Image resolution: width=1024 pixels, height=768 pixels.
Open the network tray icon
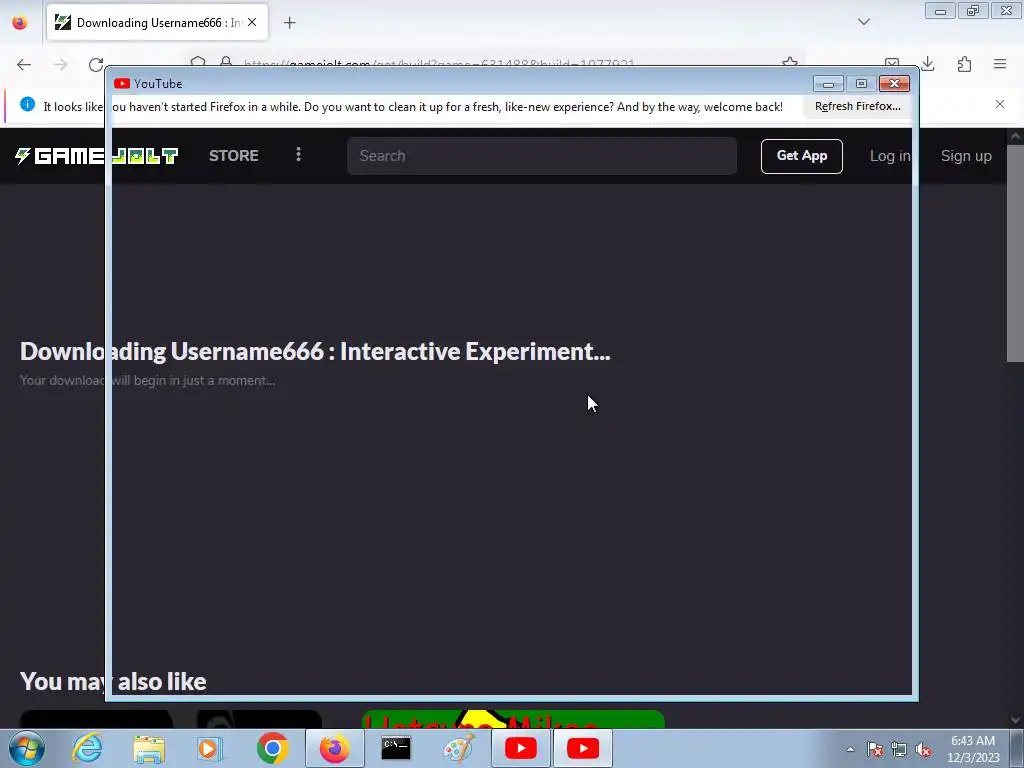(x=899, y=750)
